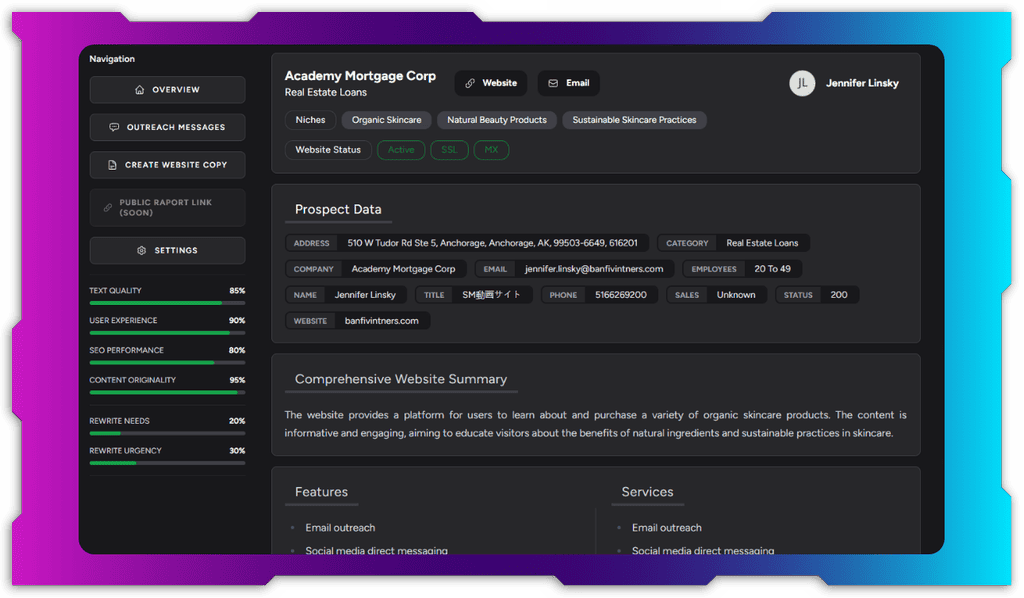1024x598 pixels.
Task: Click Company value Academy Mortgage Corp
Action: pyautogui.click(x=403, y=269)
